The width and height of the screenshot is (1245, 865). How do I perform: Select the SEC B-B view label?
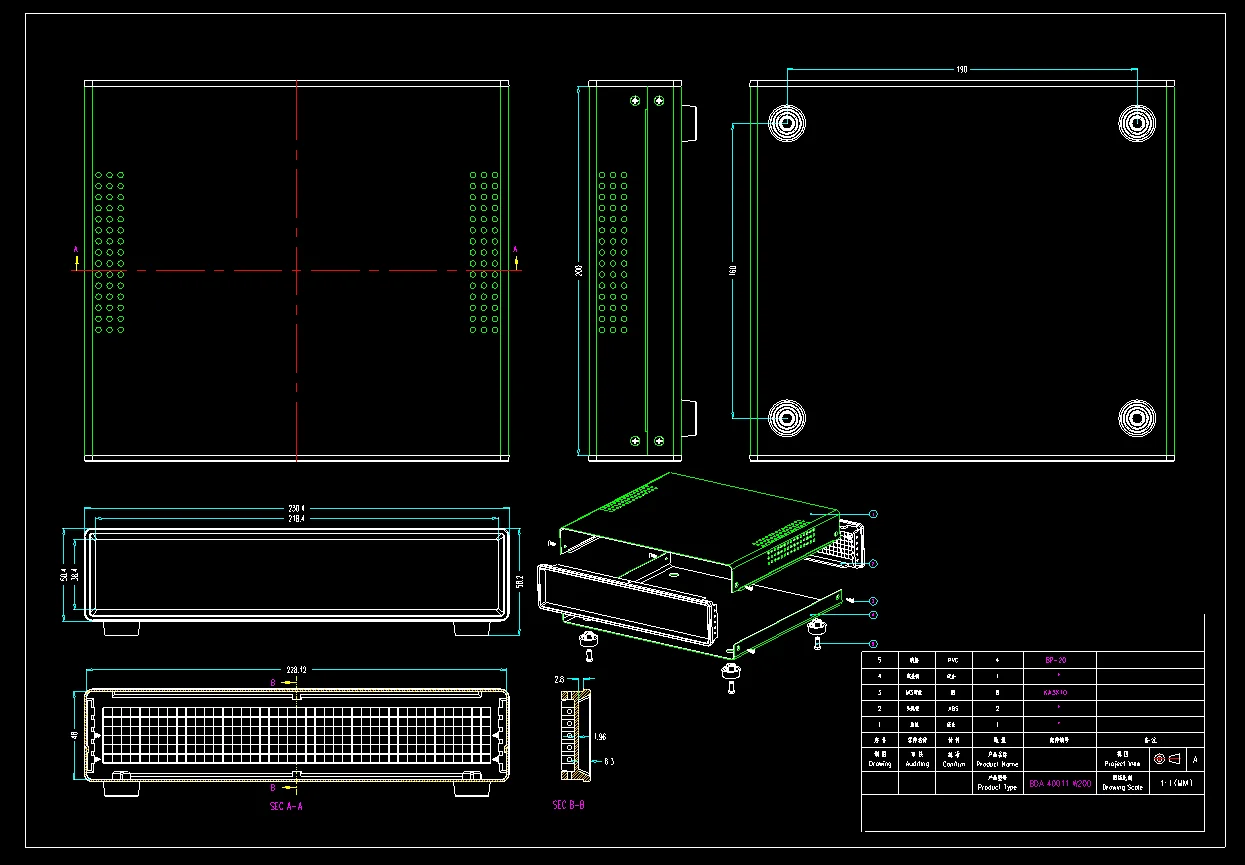coord(568,805)
